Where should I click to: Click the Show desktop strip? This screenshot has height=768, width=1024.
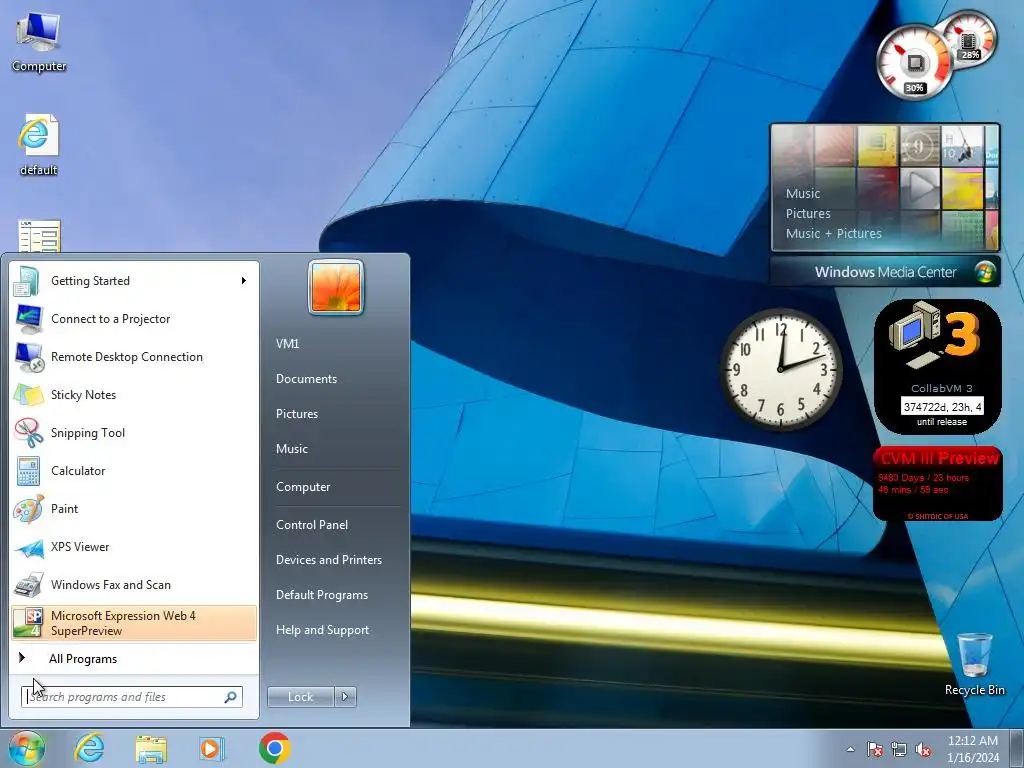click(1017, 748)
